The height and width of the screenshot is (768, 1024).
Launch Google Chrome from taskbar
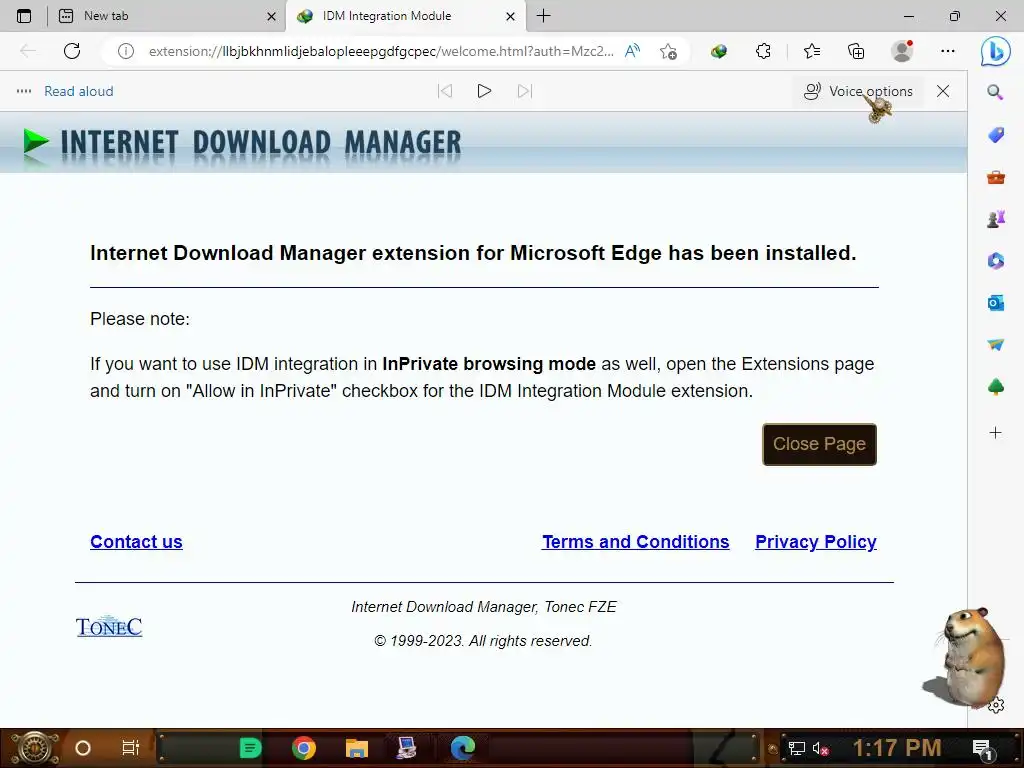click(304, 748)
